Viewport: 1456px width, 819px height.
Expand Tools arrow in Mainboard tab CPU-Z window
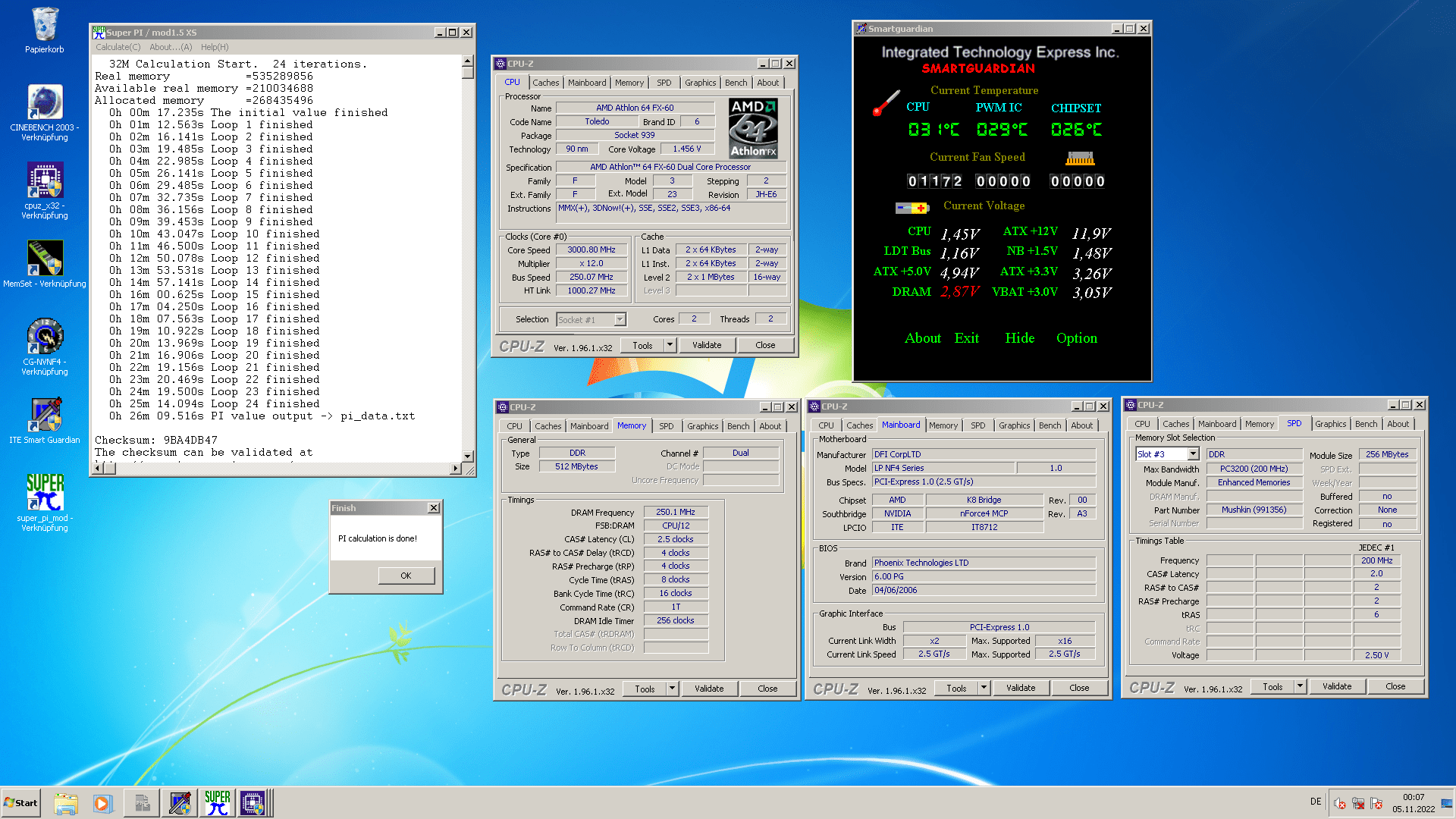click(984, 688)
